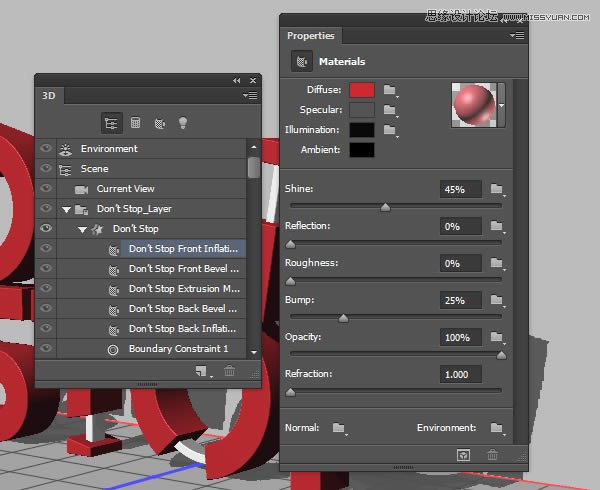The image size is (600, 490).
Task: Open Normal texture folder menu
Action: coord(339,428)
